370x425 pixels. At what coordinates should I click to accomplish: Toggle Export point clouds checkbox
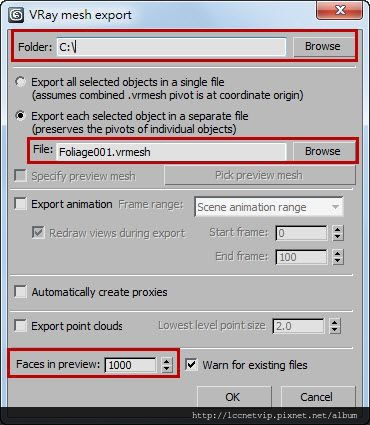coord(21,325)
